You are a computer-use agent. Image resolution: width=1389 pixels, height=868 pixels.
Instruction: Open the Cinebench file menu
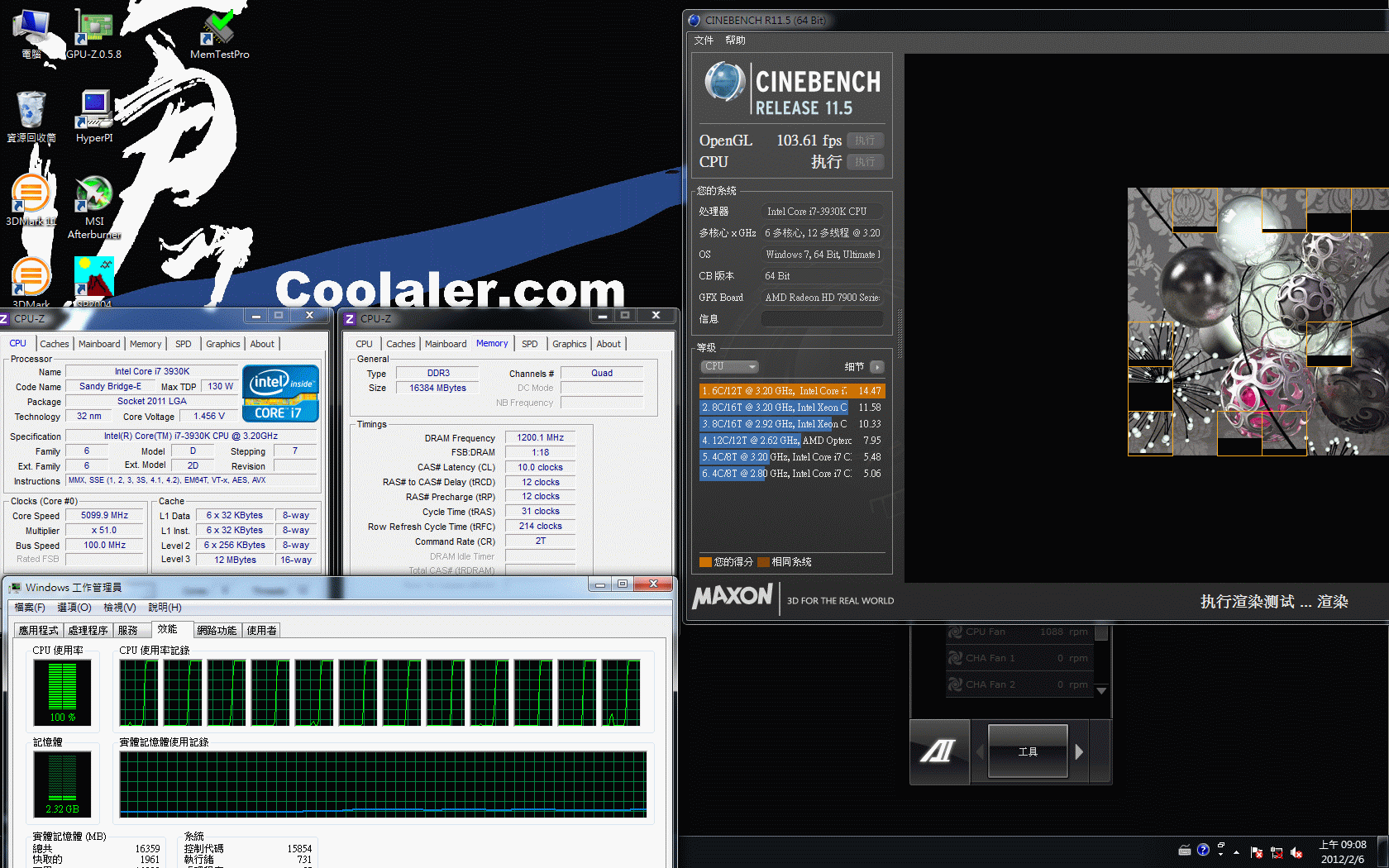coord(704,40)
